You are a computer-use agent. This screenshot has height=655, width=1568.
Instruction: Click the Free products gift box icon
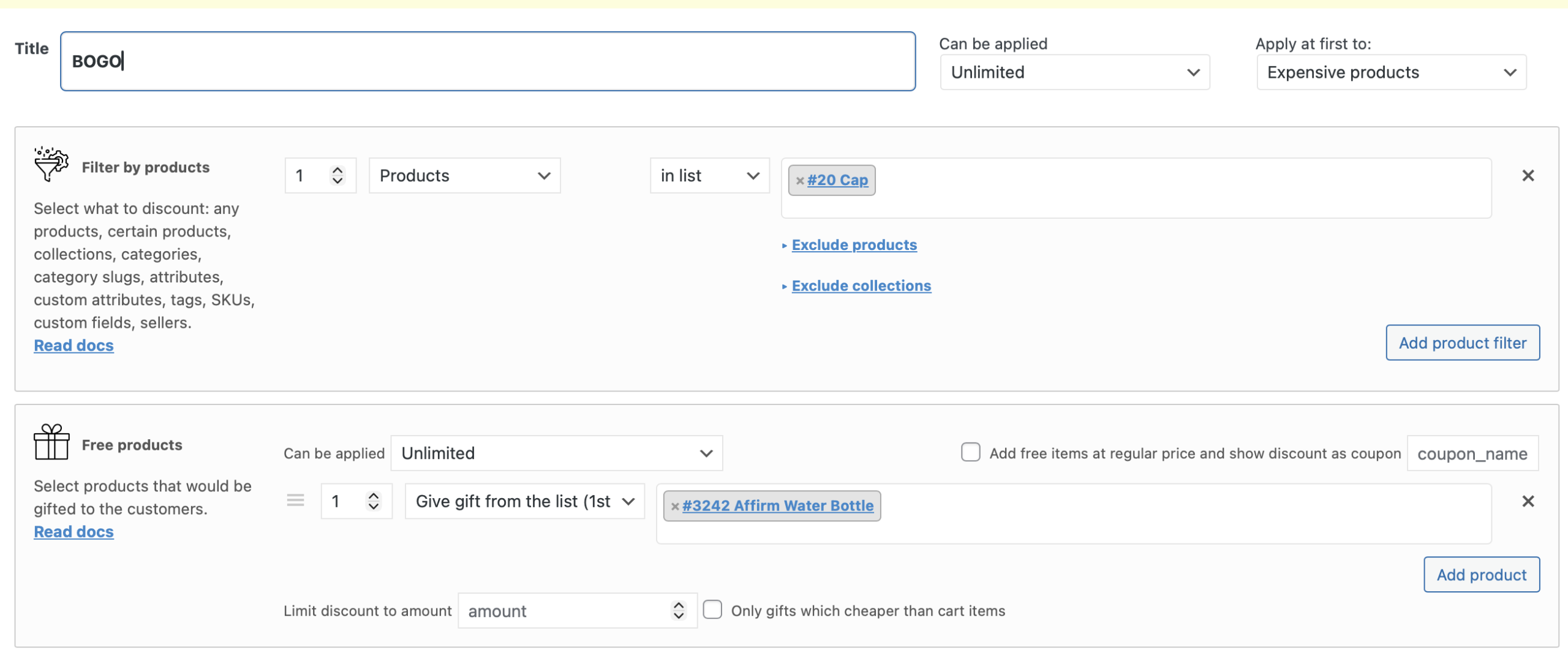[x=51, y=442]
